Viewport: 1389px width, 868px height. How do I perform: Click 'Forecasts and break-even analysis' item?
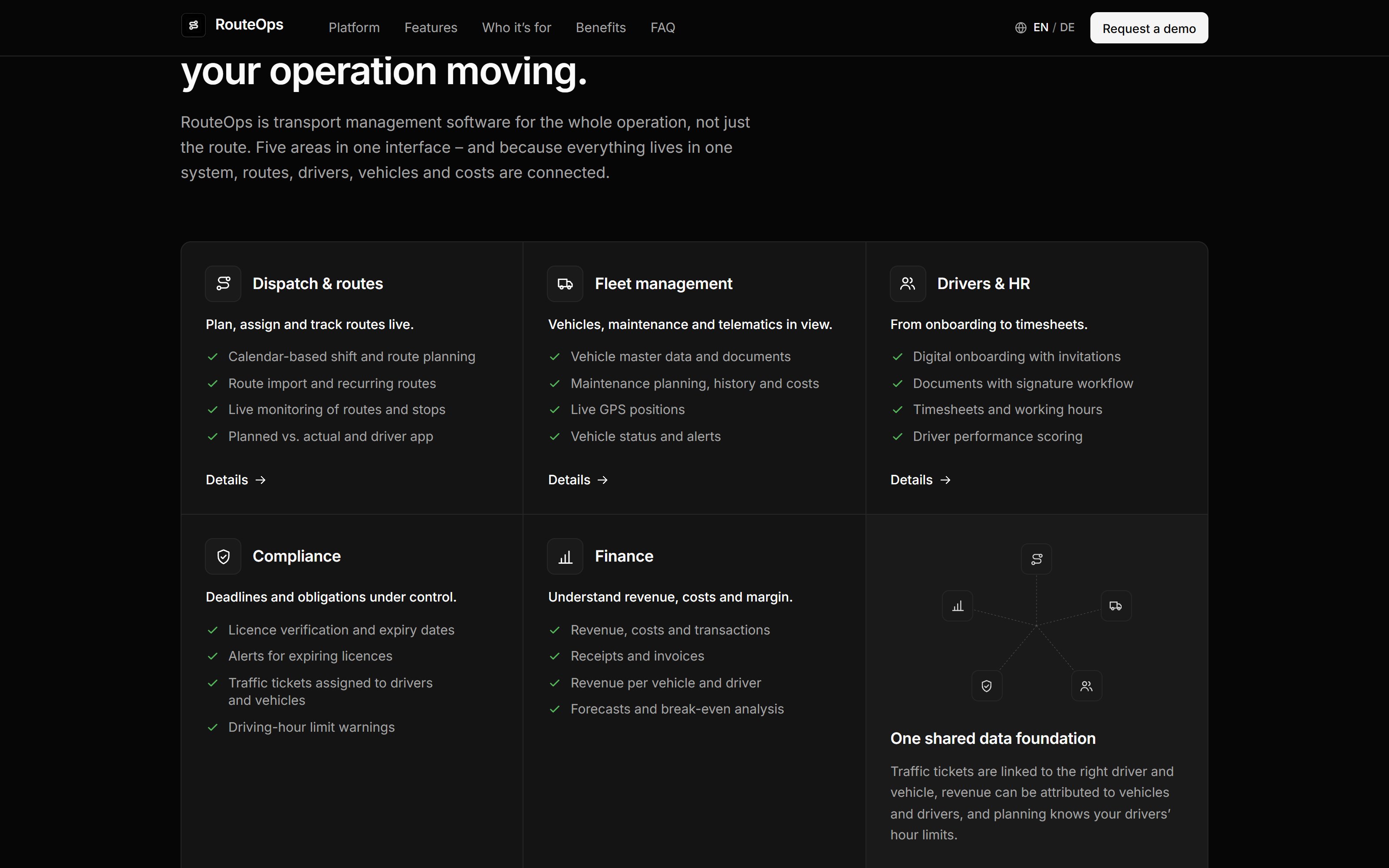pyautogui.click(x=677, y=709)
